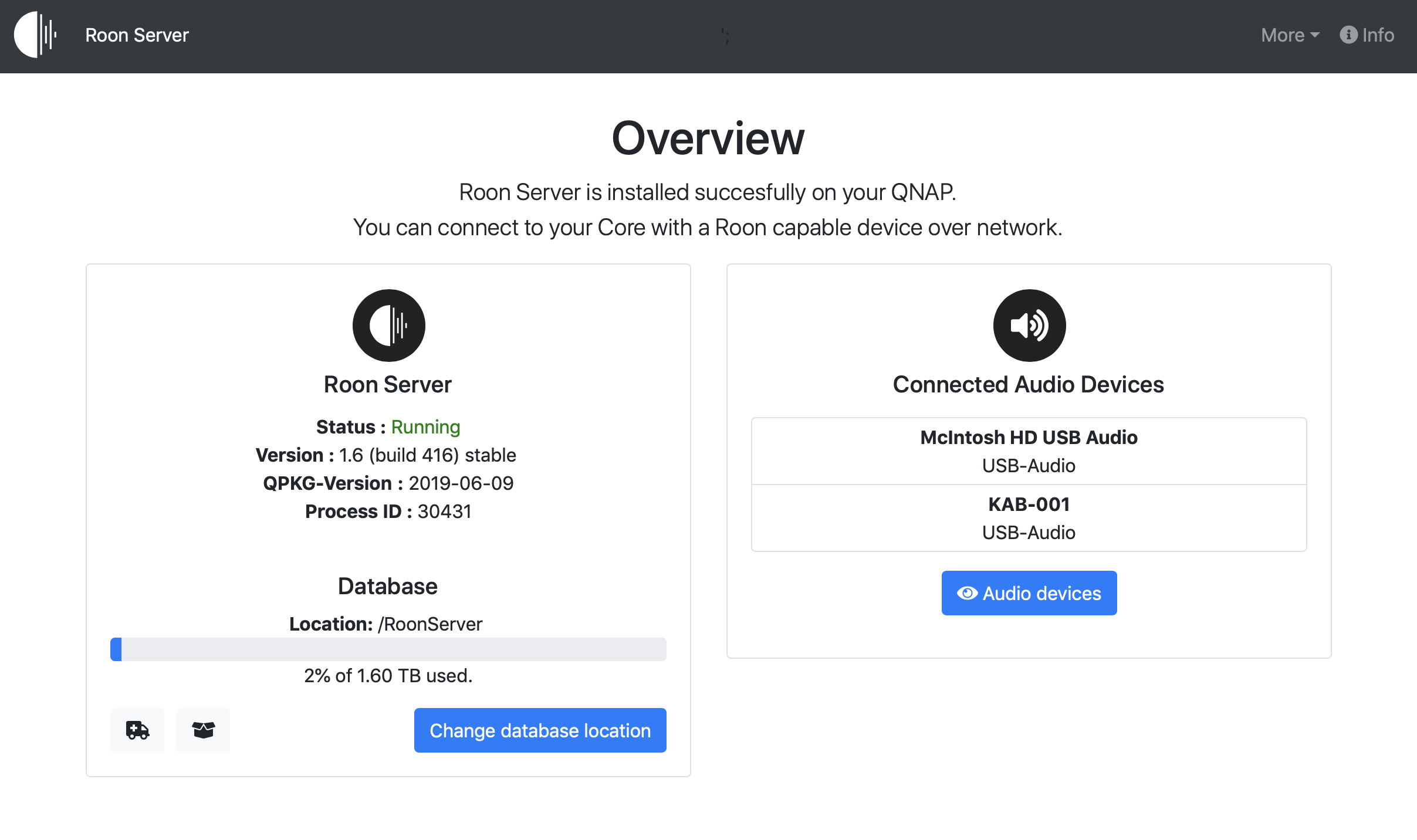Click the Roon Server round logo icon
The width and height of the screenshot is (1417, 840).
coord(388,325)
